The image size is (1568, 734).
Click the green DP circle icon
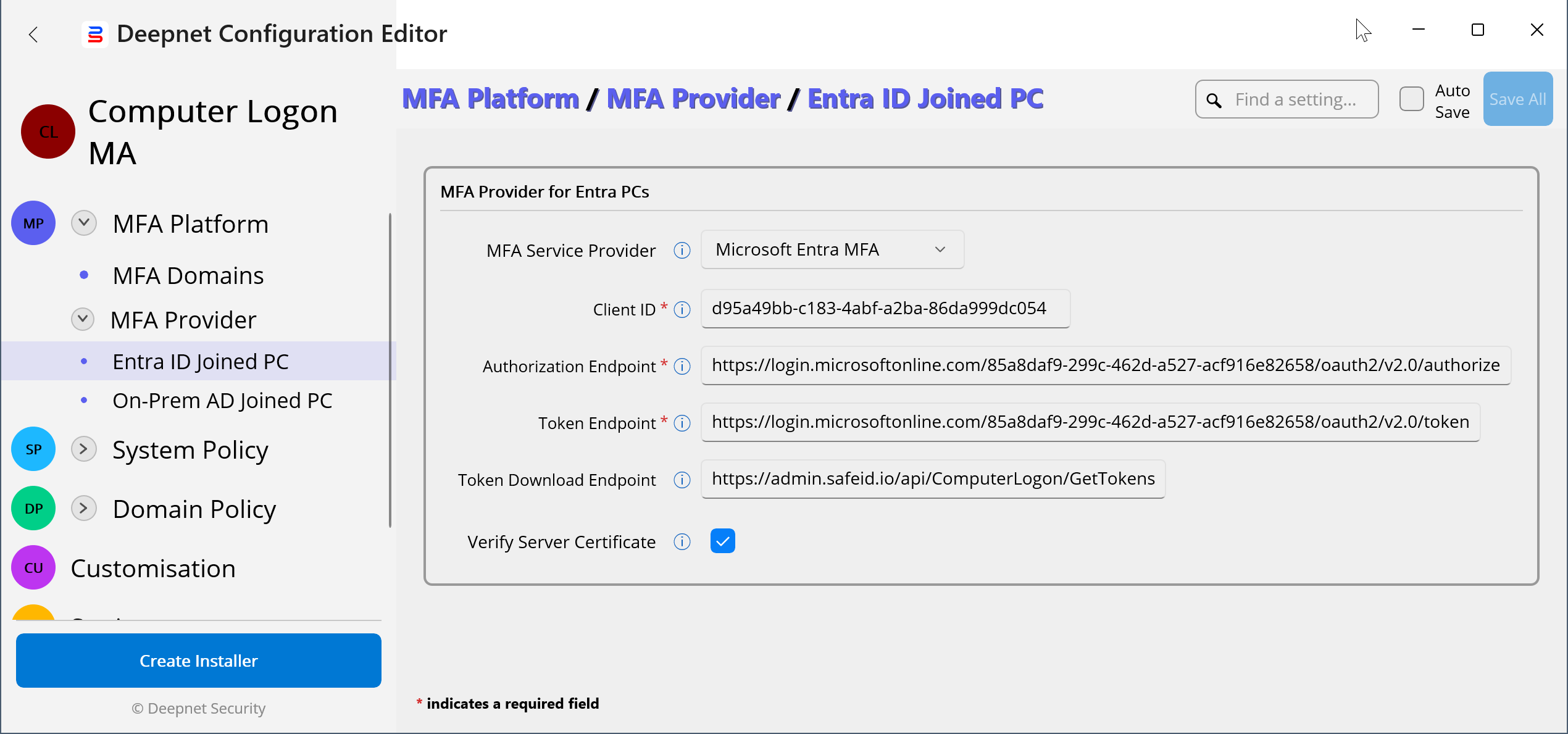pos(33,508)
